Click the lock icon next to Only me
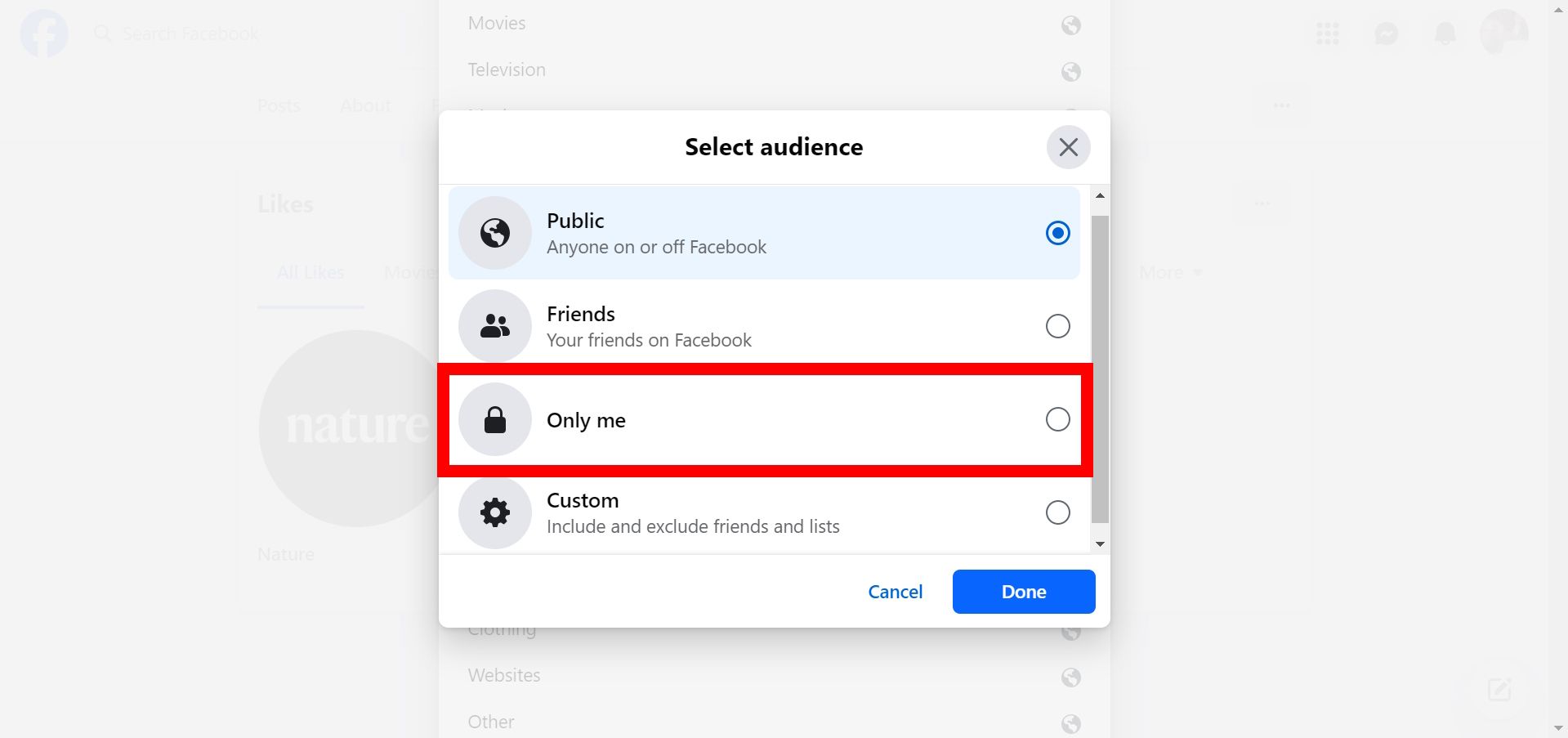 point(494,419)
